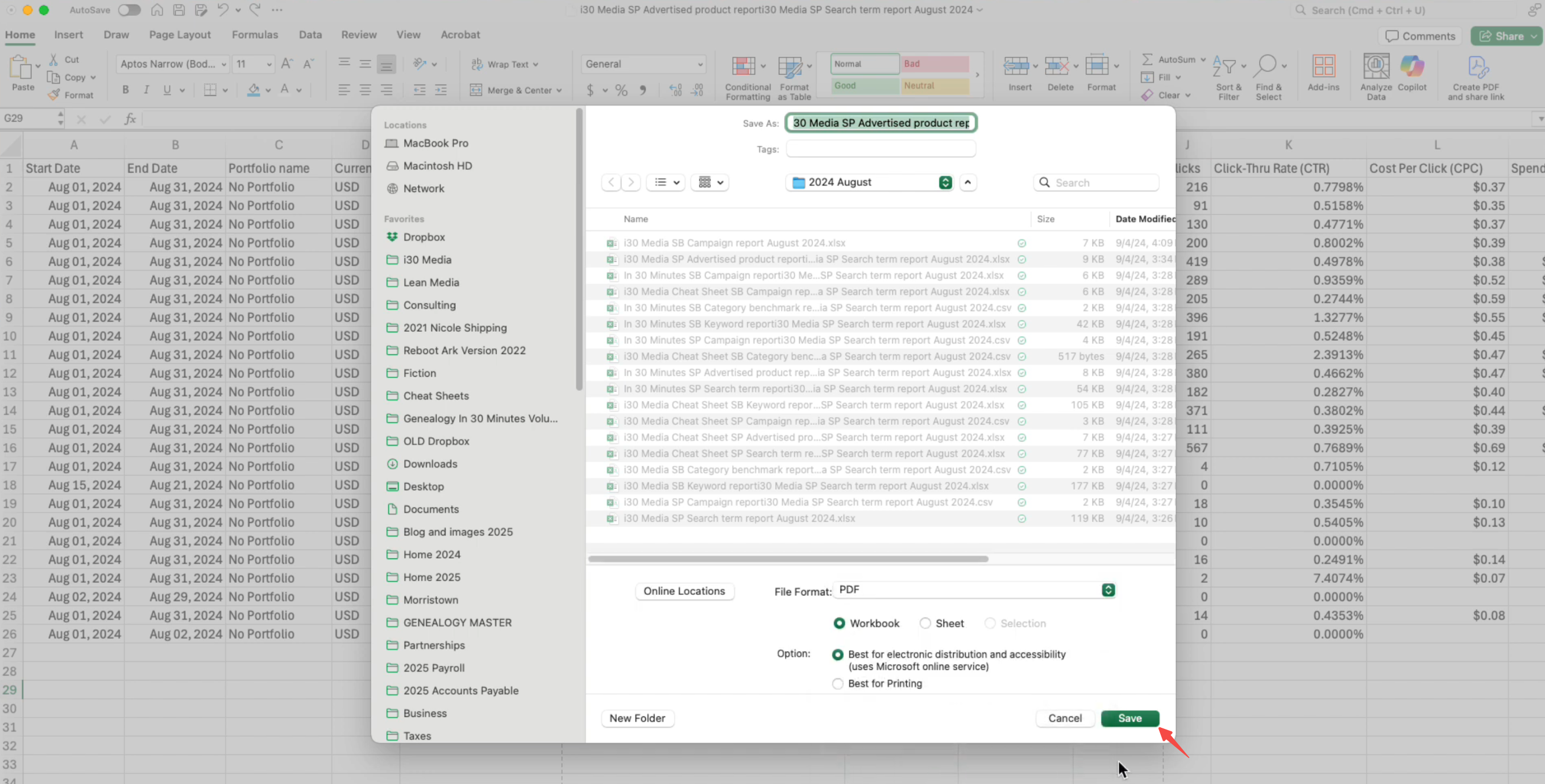Image resolution: width=1545 pixels, height=784 pixels.
Task: Click the Save floppy disk icon
Action: coord(178,10)
